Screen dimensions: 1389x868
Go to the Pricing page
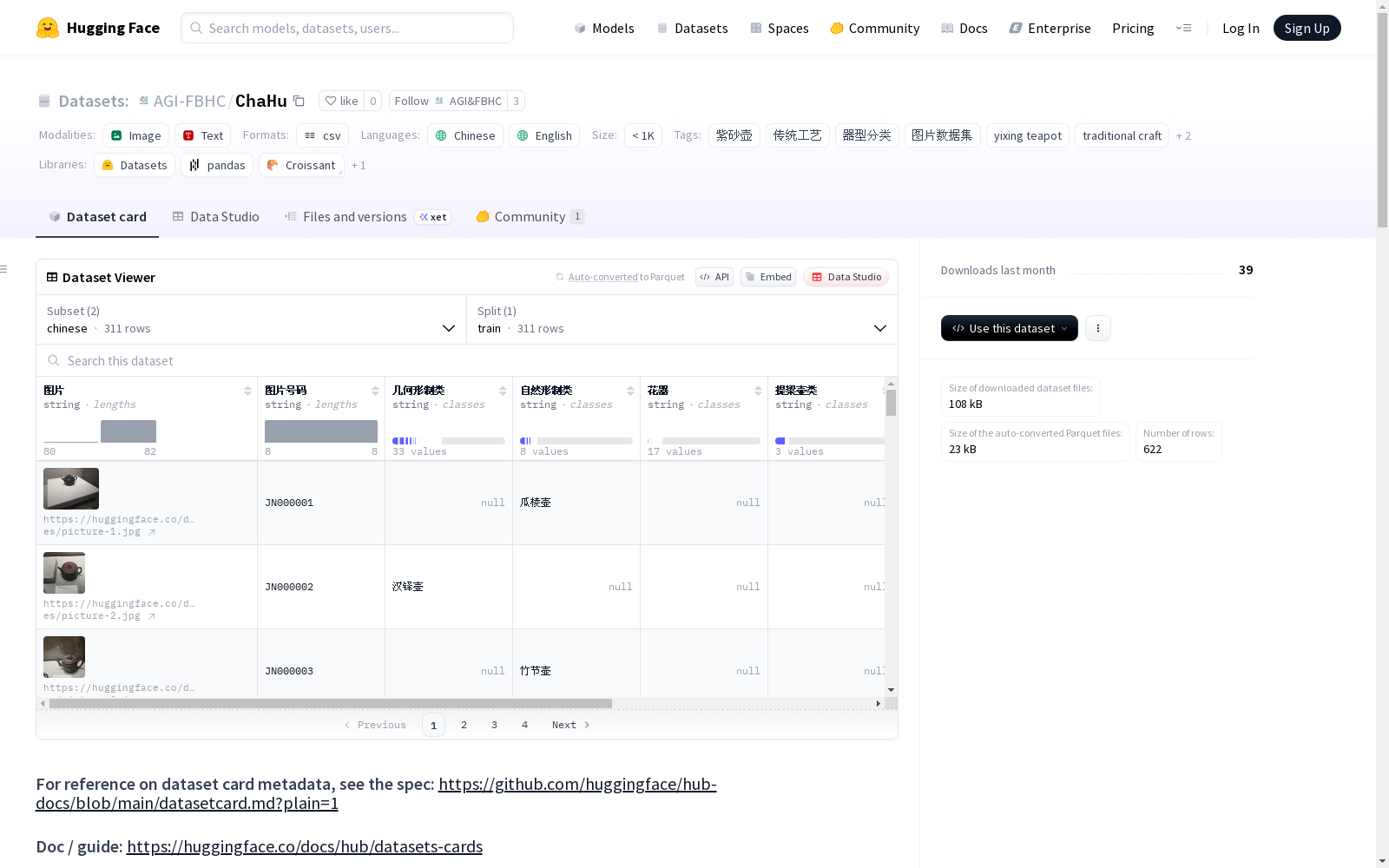(x=1133, y=28)
